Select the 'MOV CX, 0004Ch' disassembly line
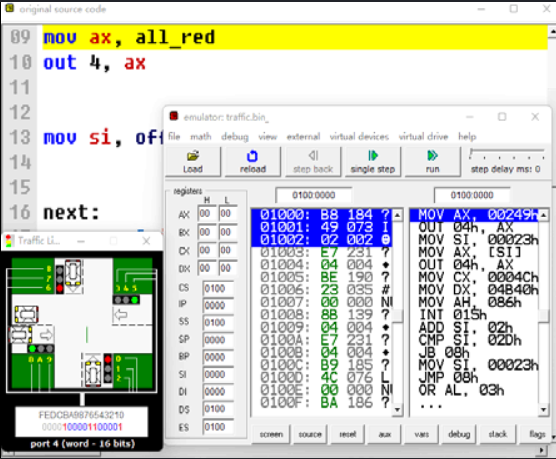This screenshot has width=556, height=459. click(474, 277)
